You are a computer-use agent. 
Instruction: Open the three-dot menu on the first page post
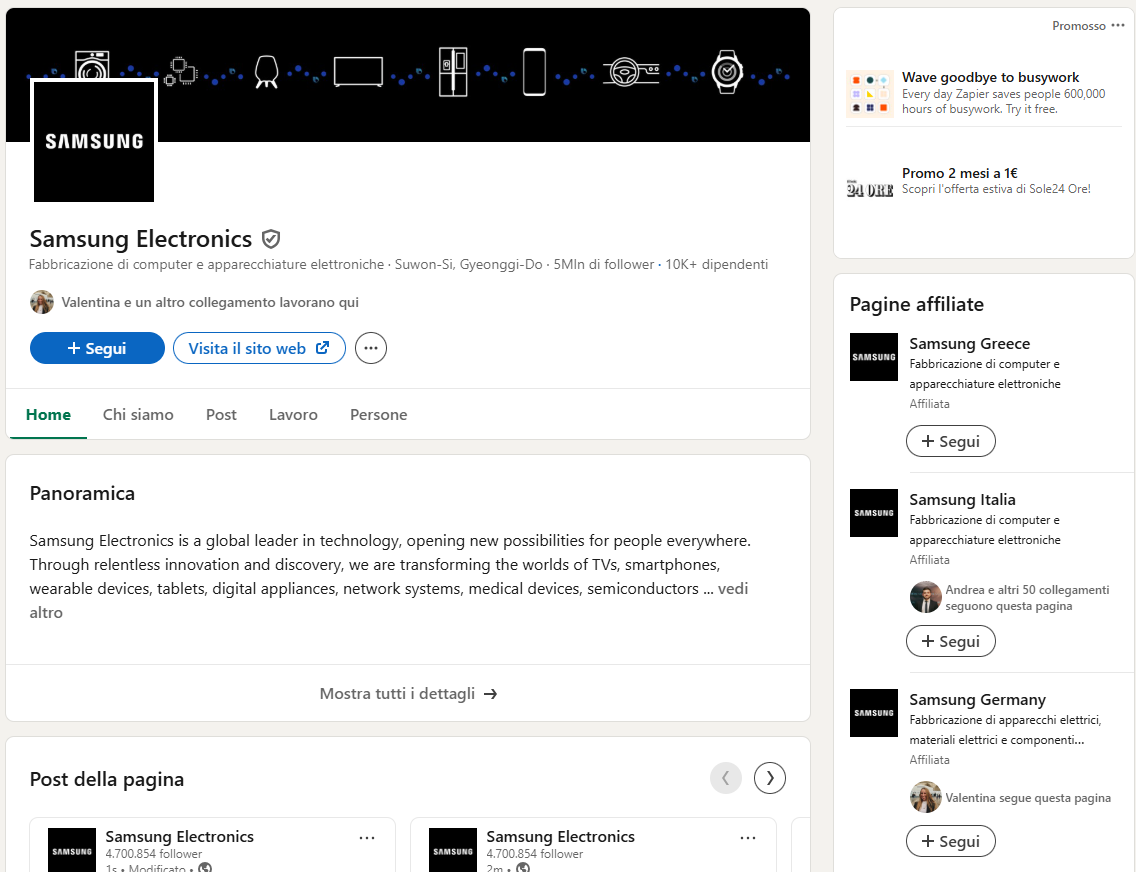(367, 837)
